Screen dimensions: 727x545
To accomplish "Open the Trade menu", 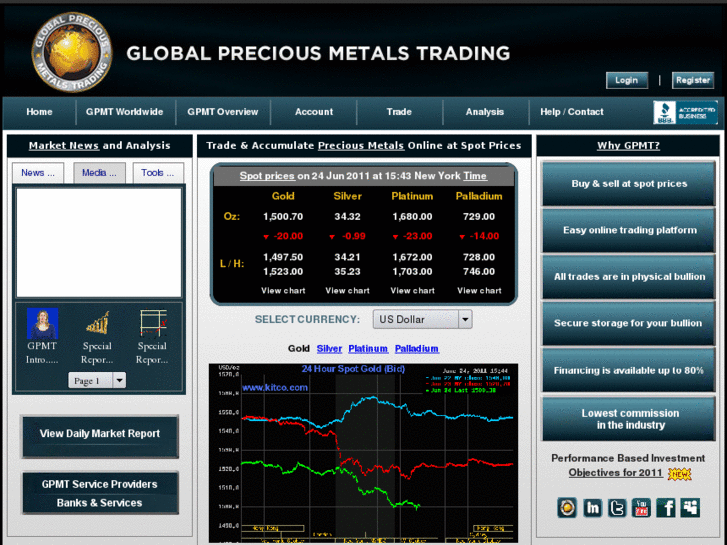I will (x=399, y=112).
